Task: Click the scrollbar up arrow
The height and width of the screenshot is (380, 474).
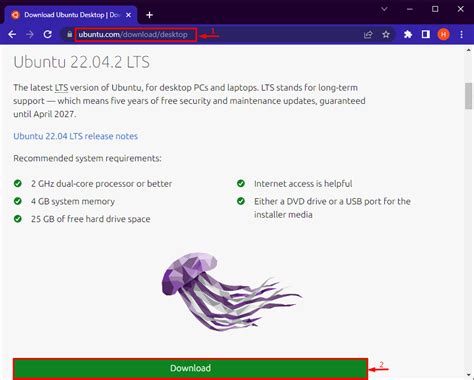Action: point(469,50)
